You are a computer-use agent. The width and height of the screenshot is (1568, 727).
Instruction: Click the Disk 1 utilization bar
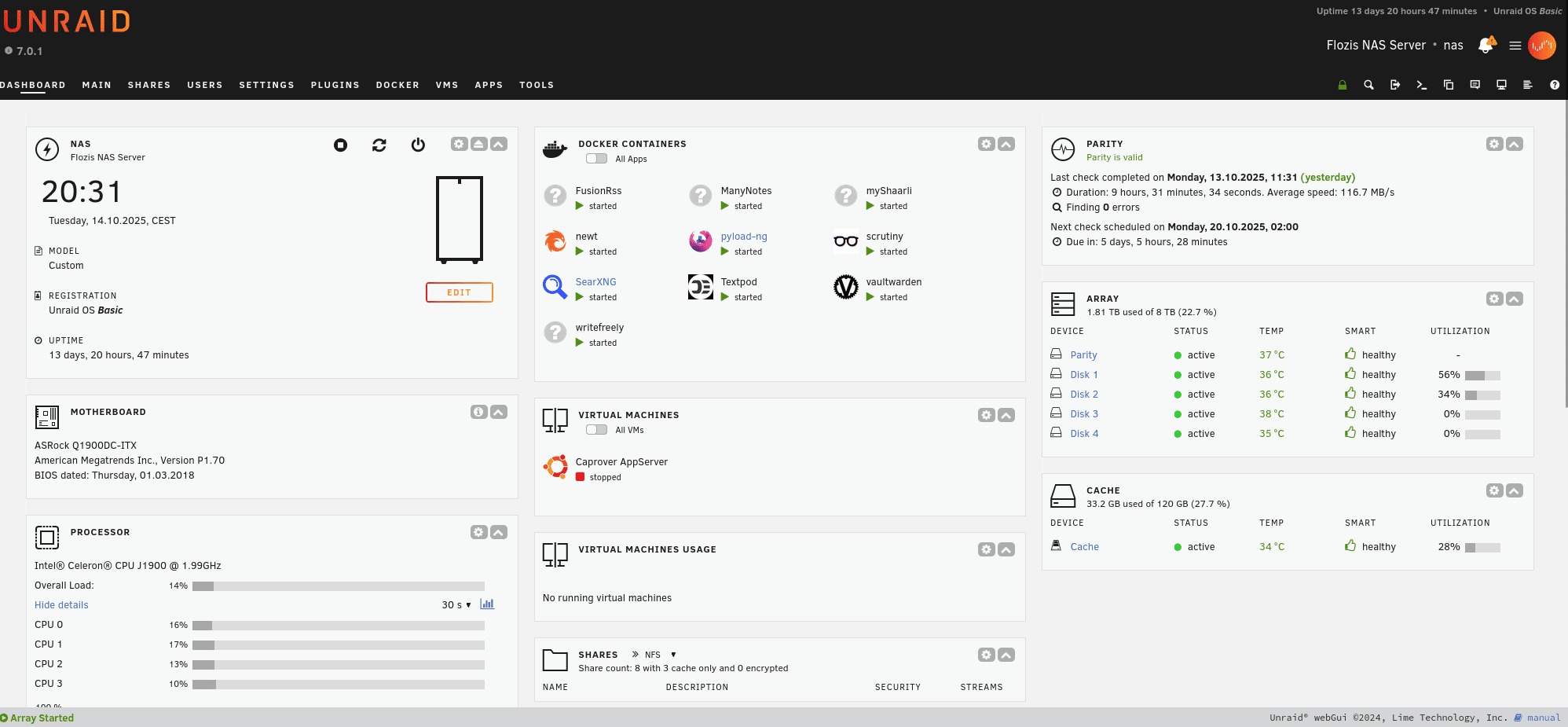point(1482,376)
